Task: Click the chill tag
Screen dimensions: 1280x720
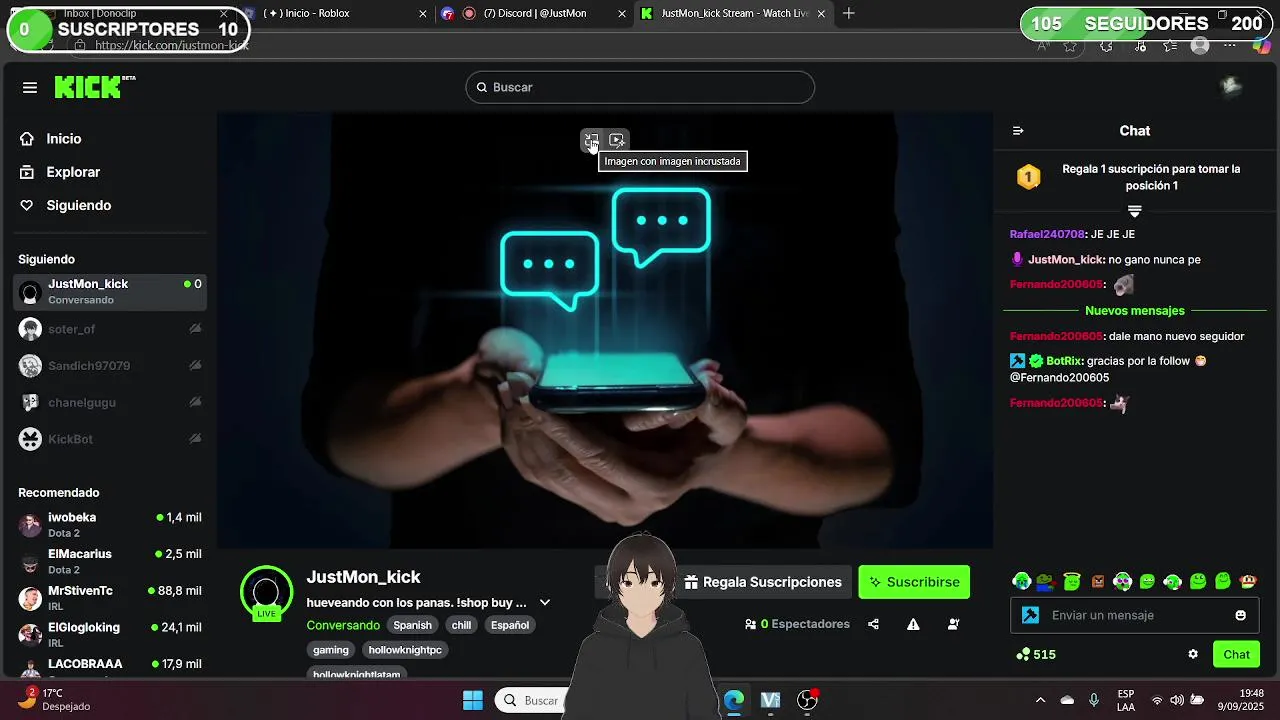Action: [461, 625]
